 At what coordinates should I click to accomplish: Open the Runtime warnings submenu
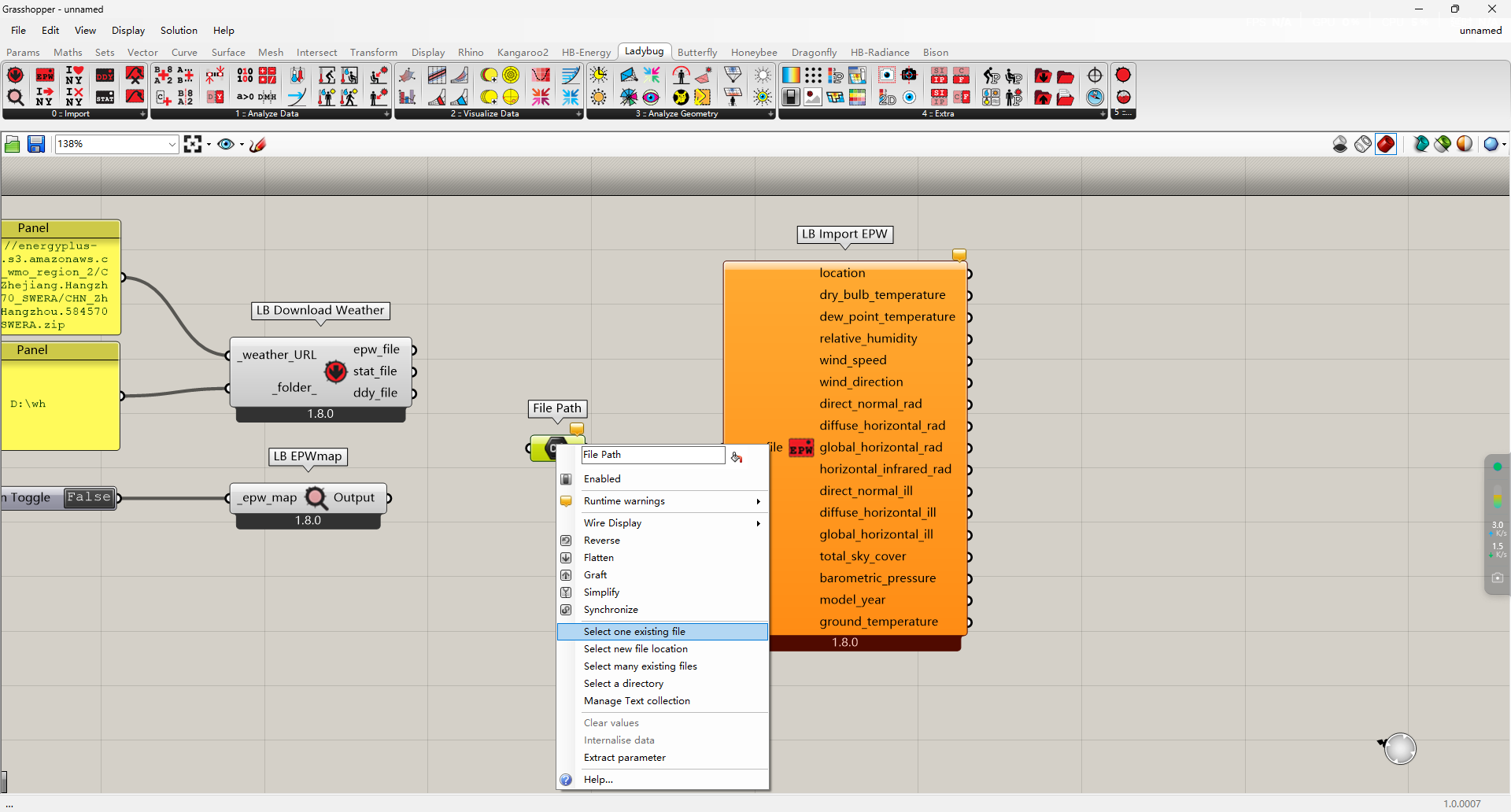[x=663, y=501]
